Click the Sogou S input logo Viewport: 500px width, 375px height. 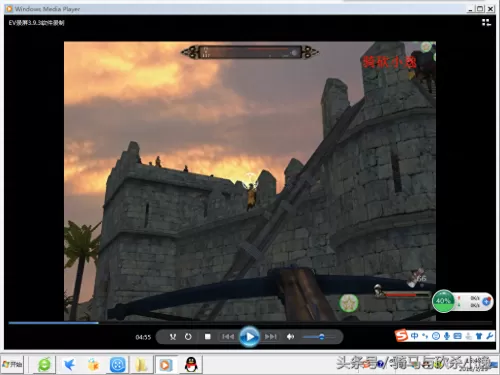click(x=401, y=336)
